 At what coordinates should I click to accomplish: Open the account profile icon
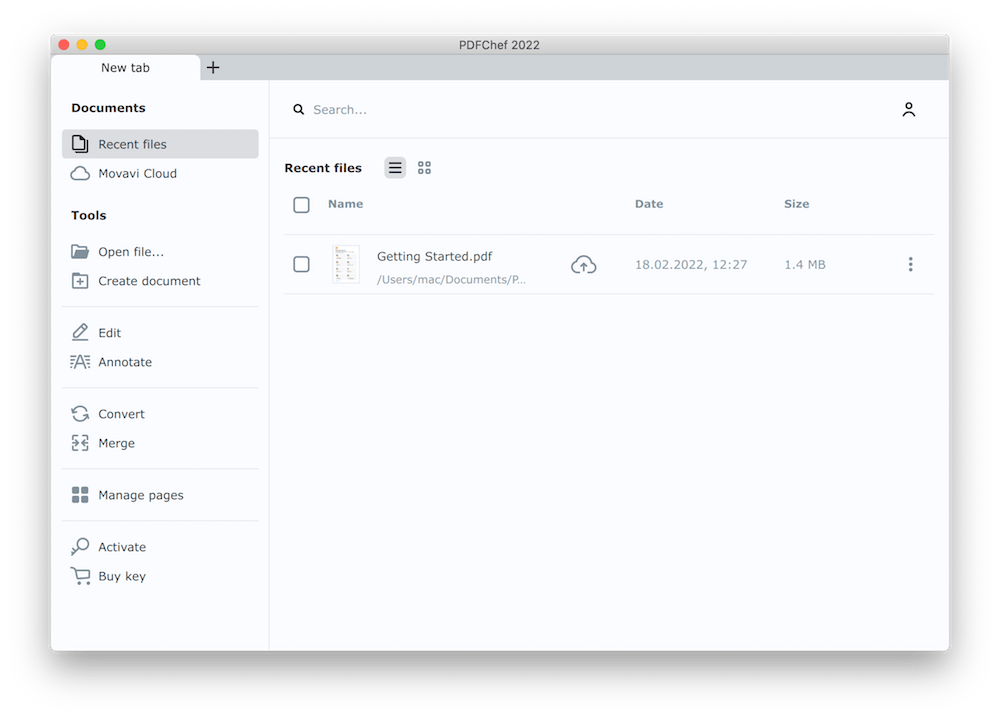coord(909,110)
